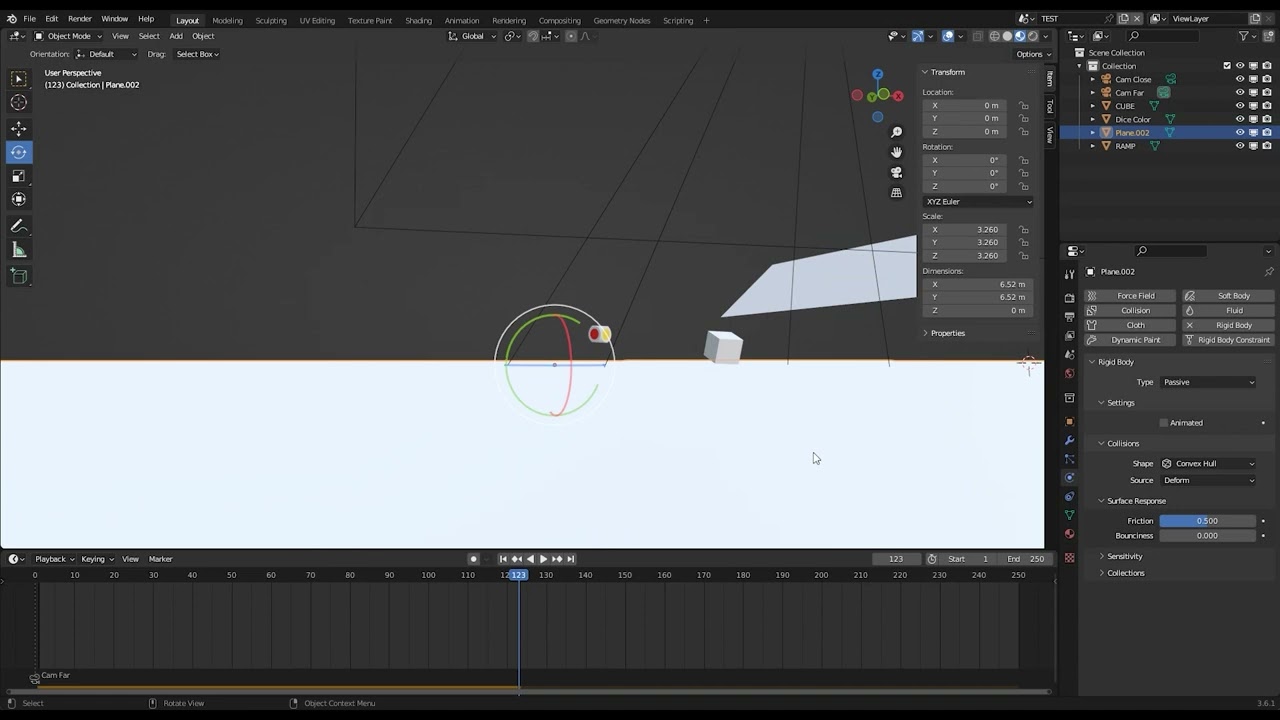Lock the X location field
This screenshot has width=1280, height=720.
coord(1023,105)
